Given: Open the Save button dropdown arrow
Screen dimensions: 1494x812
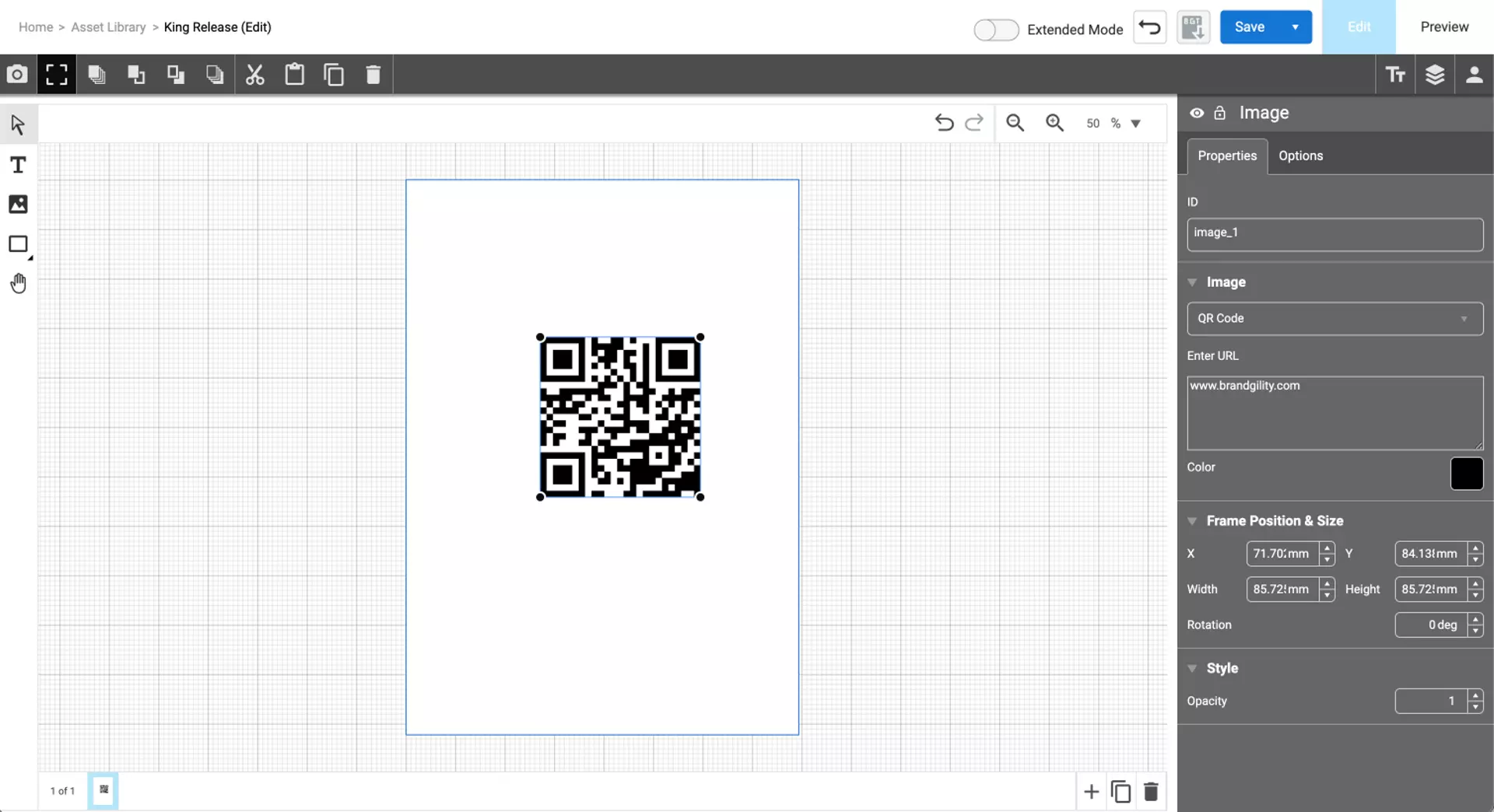Looking at the screenshot, I should pyautogui.click(x=1296, y=27).
